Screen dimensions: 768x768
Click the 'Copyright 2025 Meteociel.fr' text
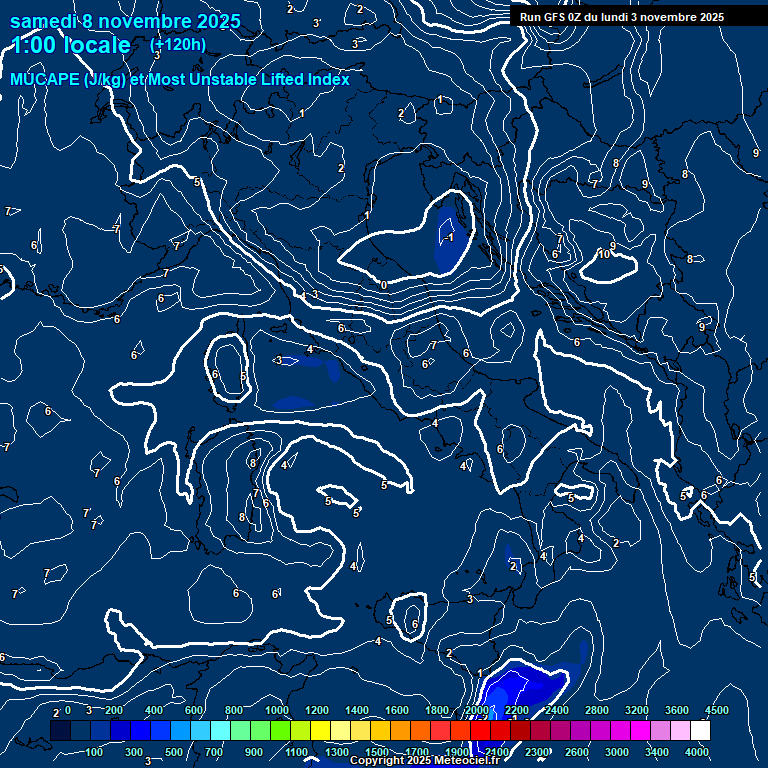425,760
